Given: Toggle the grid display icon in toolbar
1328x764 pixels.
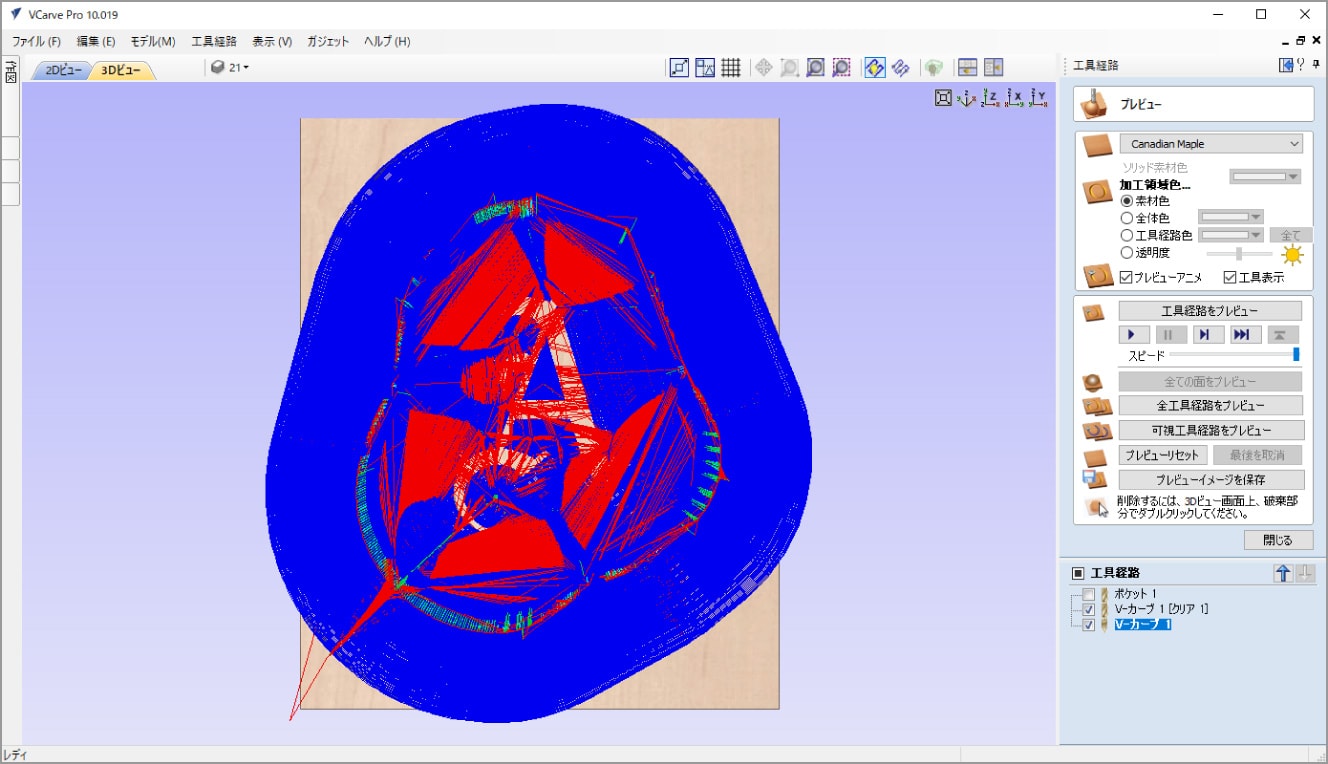Looking at the screenshot, I should [731, 68].
